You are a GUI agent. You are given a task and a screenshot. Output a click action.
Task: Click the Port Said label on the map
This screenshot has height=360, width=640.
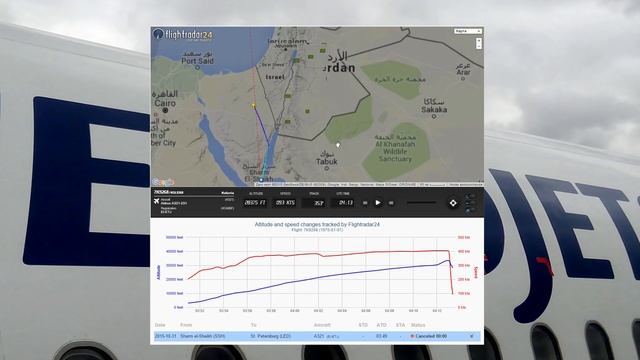click(197, 61)
